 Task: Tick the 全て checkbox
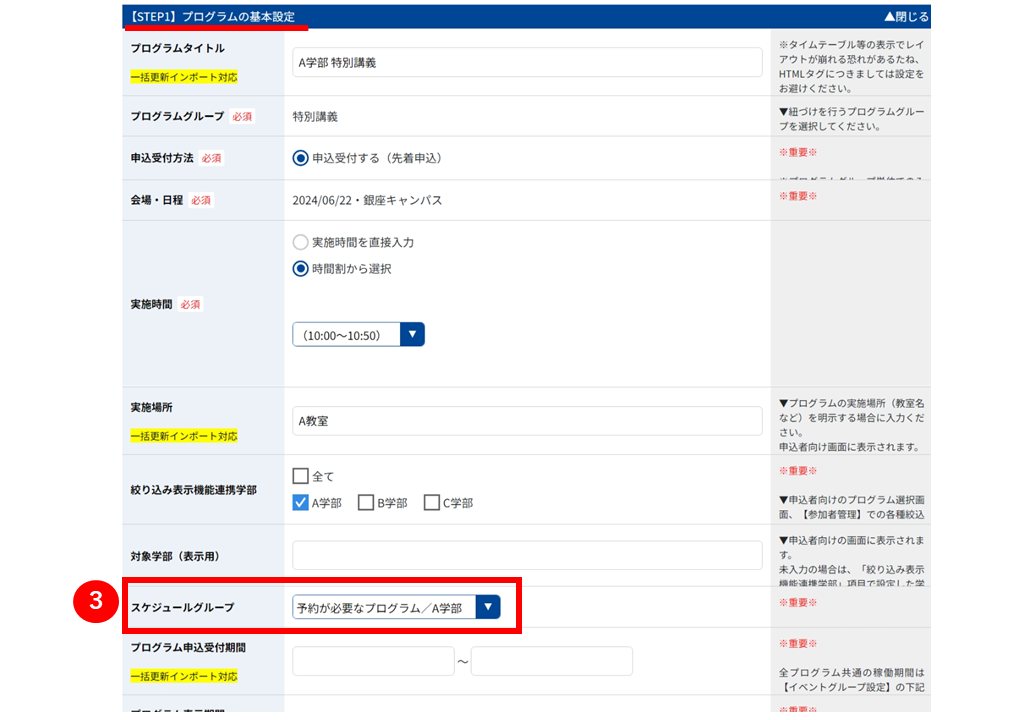coord(300,476)
